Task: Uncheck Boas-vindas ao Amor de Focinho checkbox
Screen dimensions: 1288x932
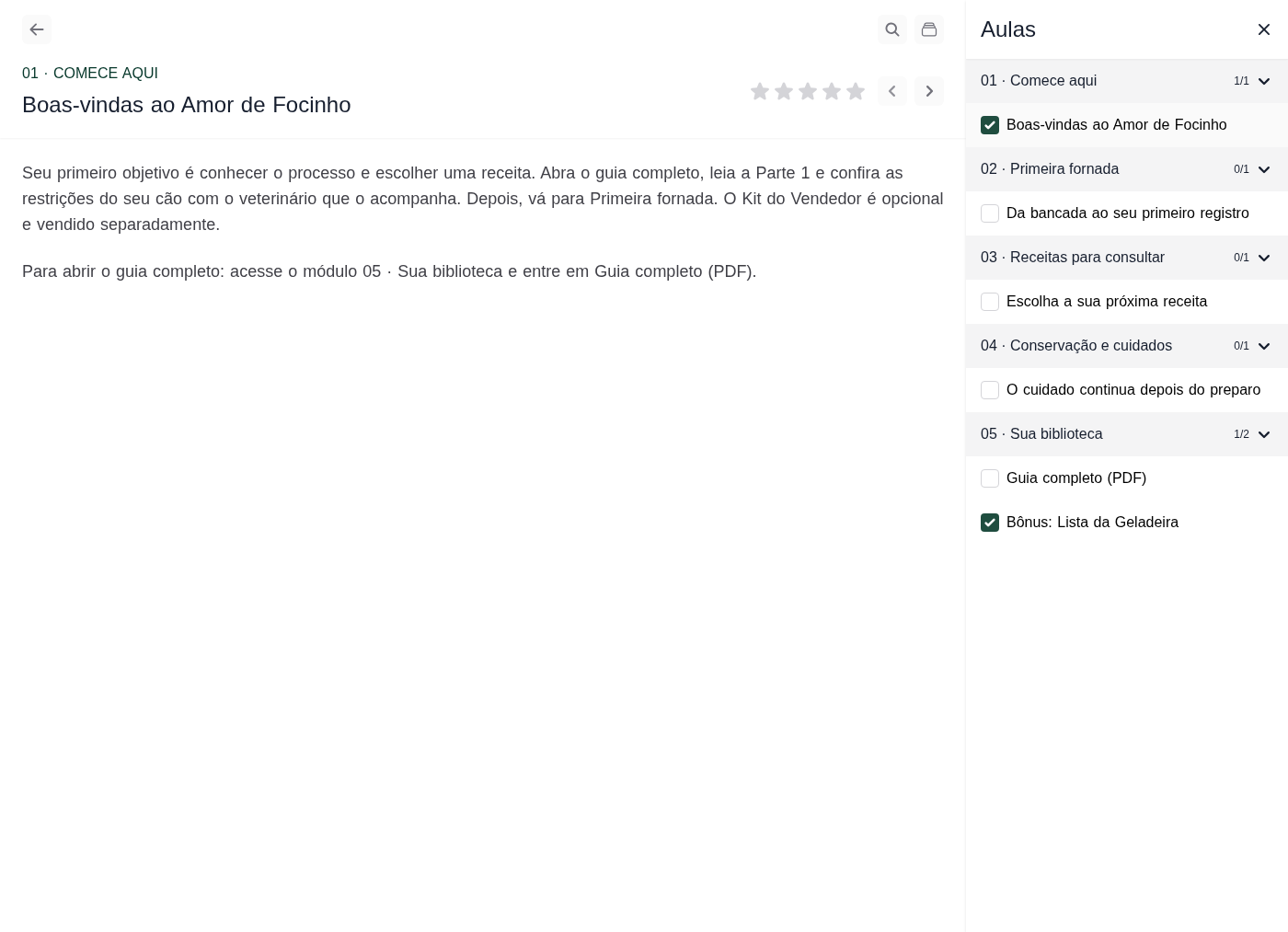Action: tap(990, 125)
